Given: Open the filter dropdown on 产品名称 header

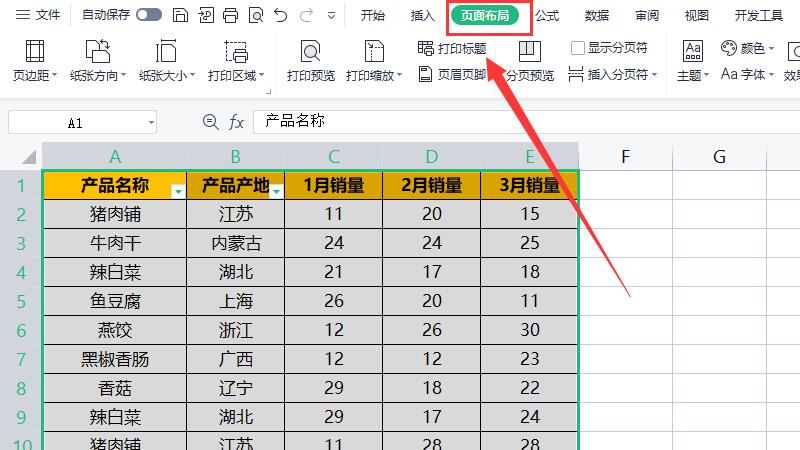Looking at the screenshot, I should pos(178,190).
